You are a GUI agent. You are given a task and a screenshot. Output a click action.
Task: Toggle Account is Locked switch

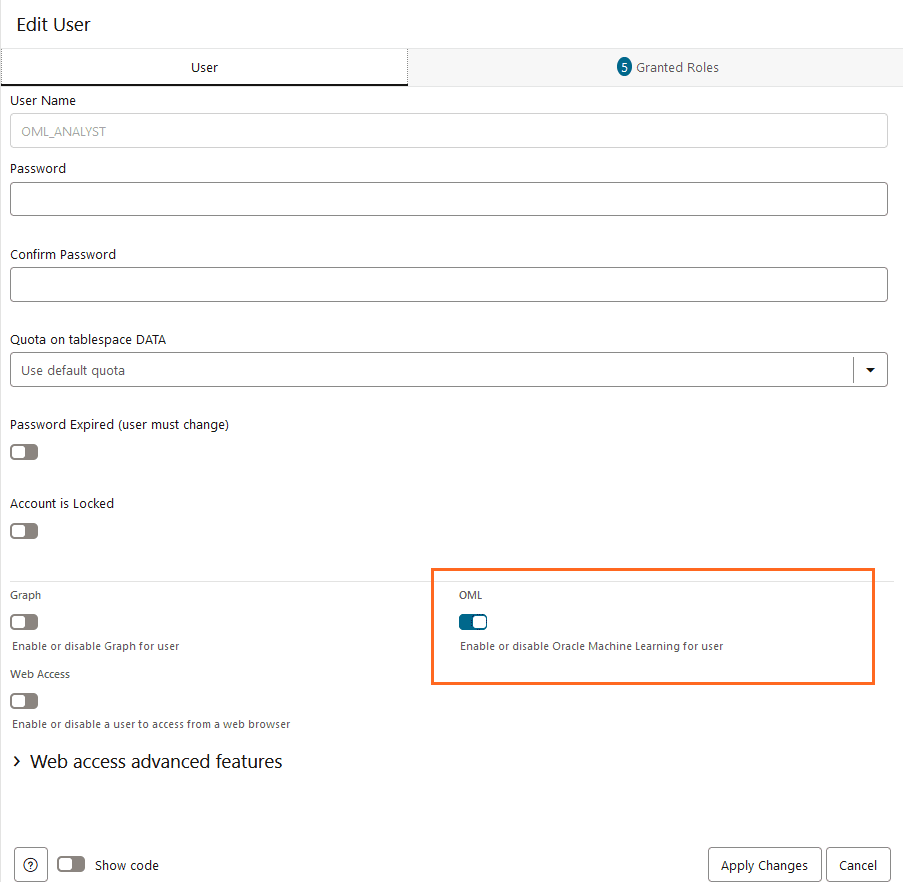click(23, 530)
